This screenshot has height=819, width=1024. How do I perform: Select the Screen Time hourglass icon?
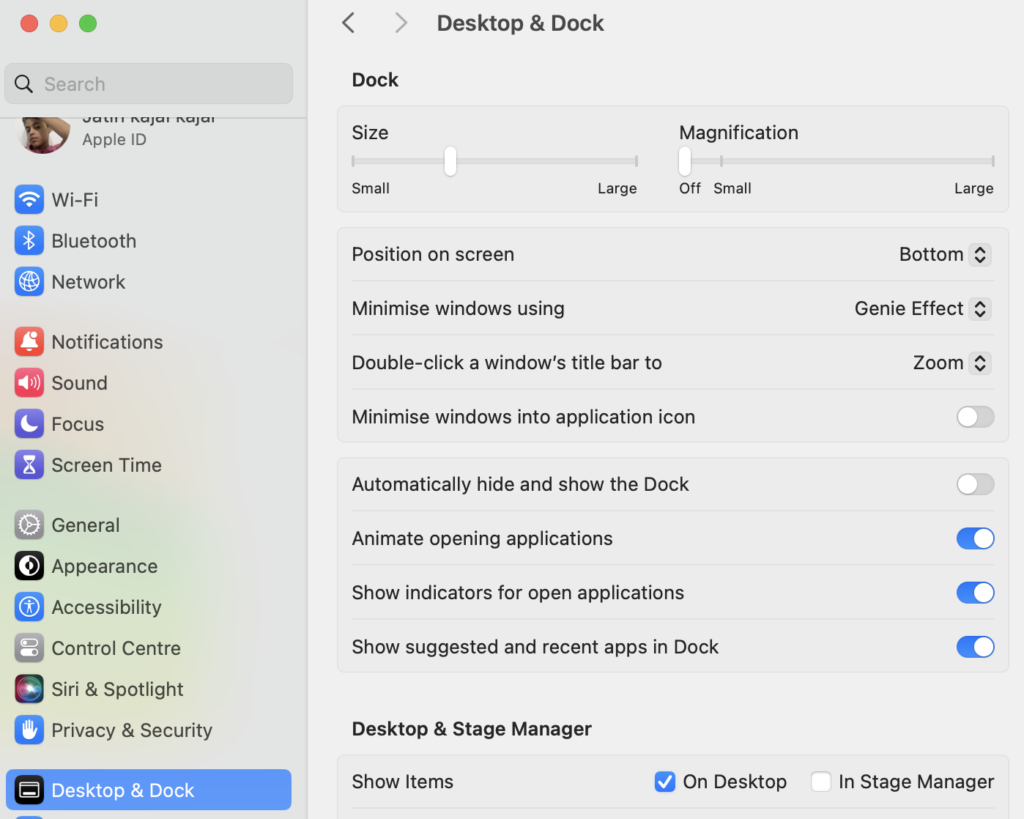[x=29, y=465]
